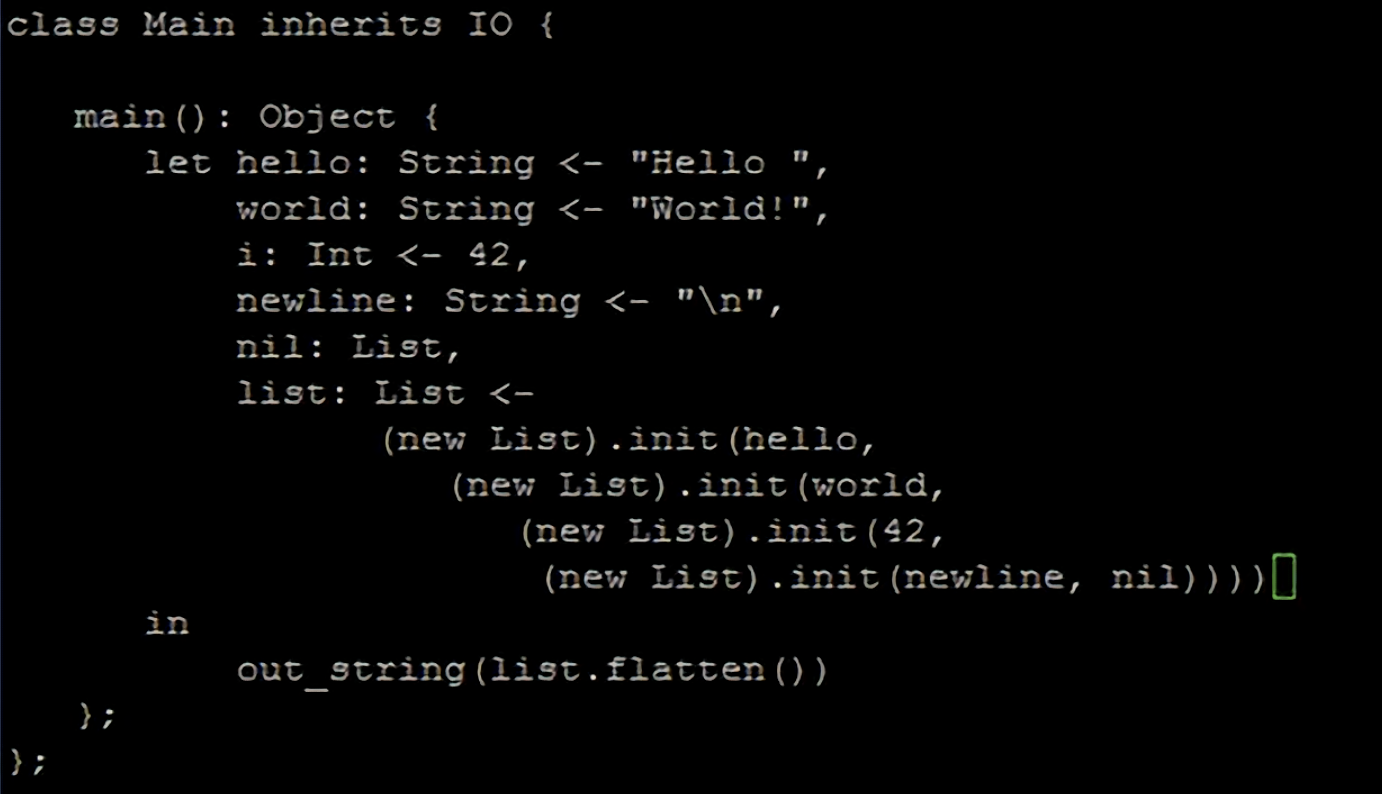
Task: Click the green cursor block after closing parentheses
Action: point(1284,578)
